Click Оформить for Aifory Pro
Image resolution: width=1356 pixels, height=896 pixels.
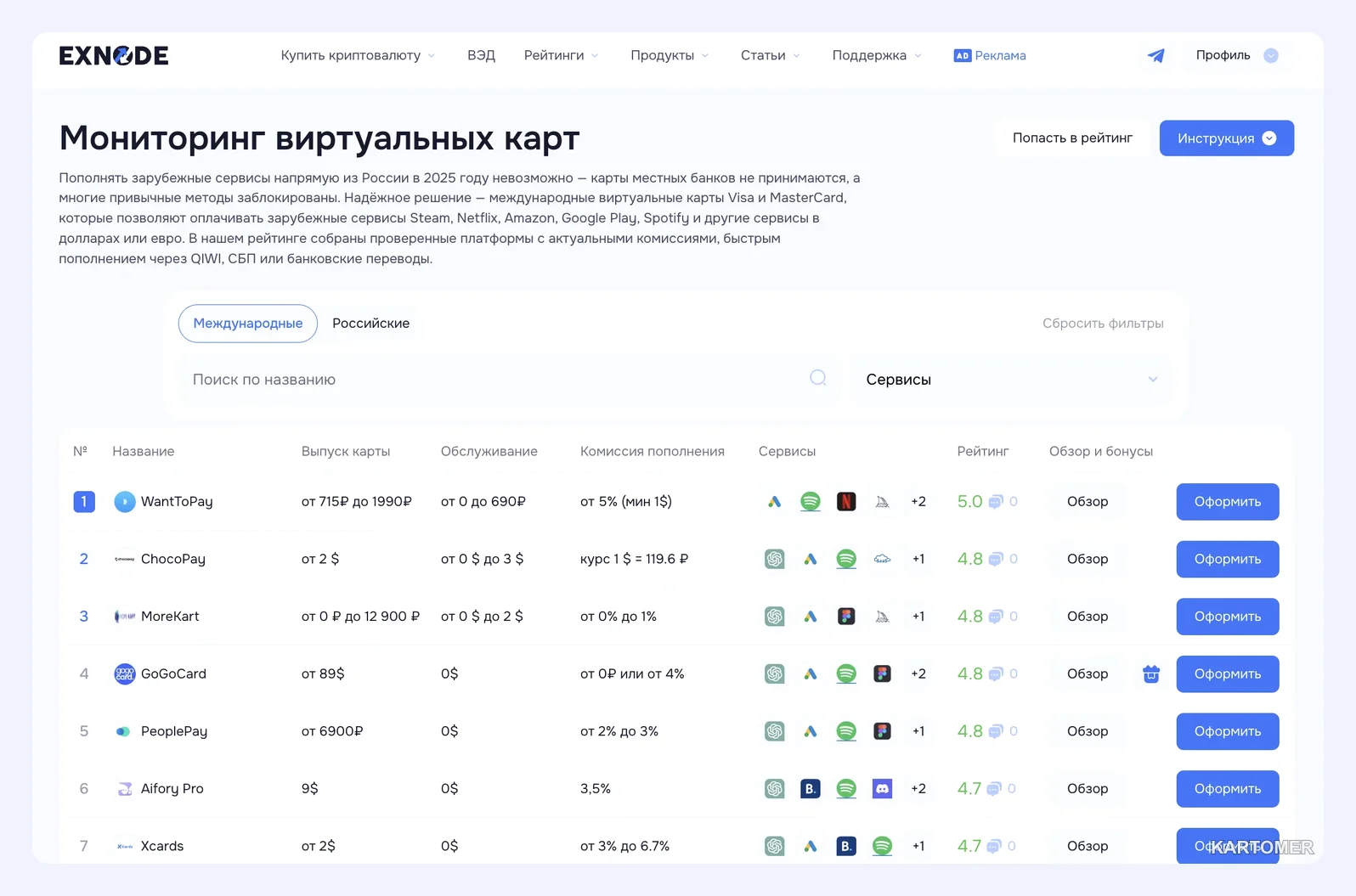[x=1228, y=788]
